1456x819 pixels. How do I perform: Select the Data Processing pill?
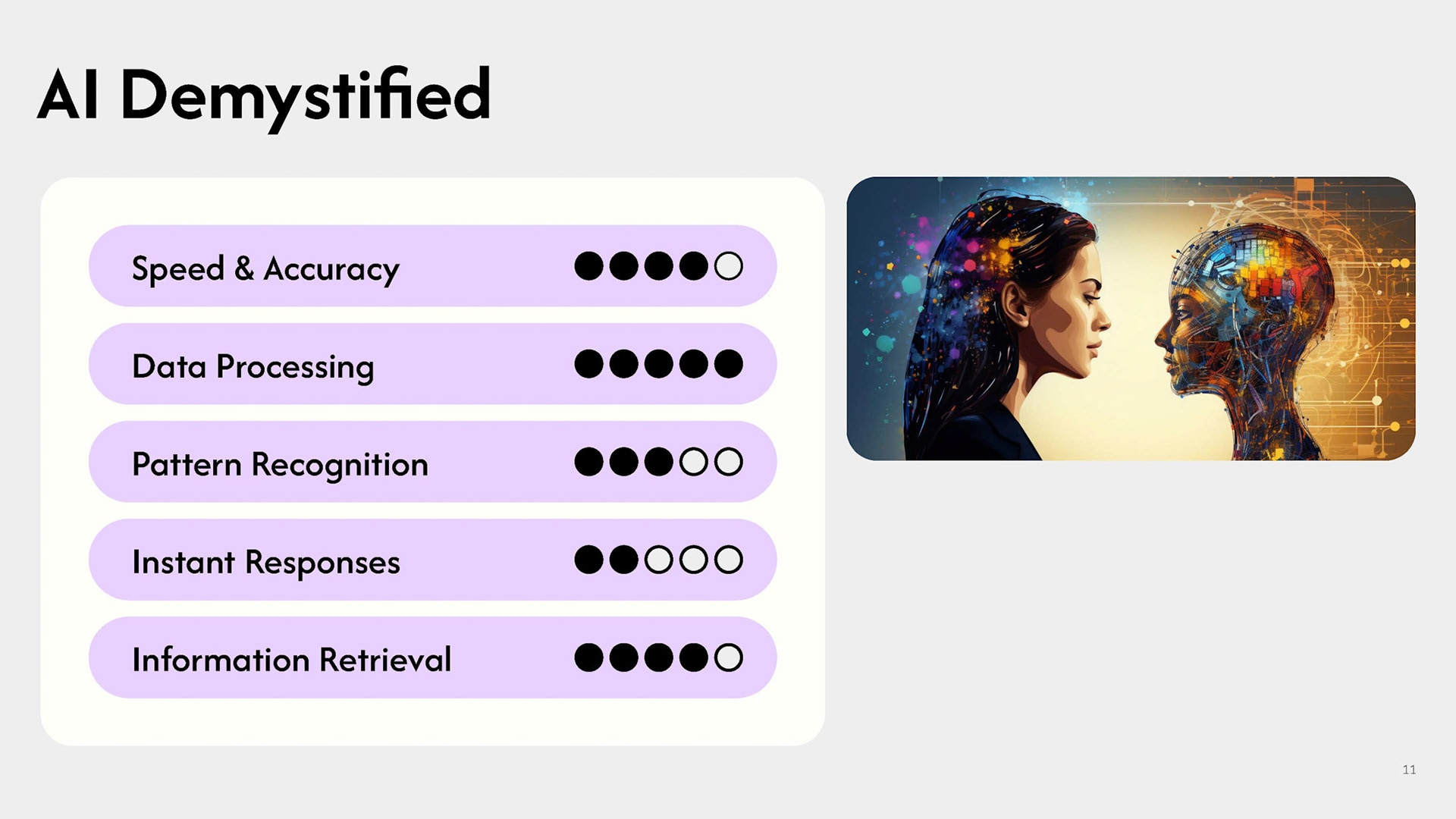click(x=432, y=364)
